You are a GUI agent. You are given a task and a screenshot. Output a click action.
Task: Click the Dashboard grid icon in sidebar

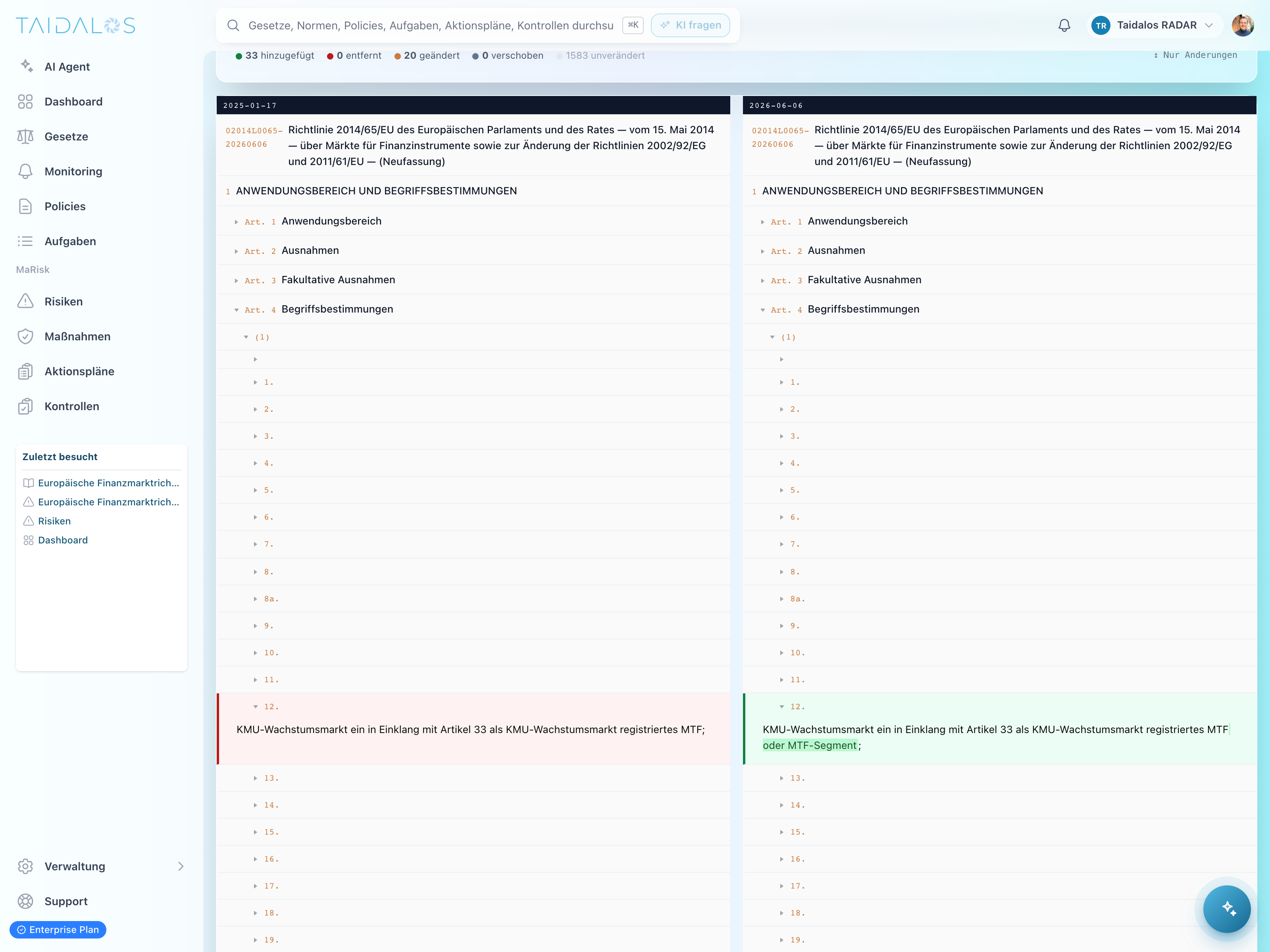coord(25,102)
